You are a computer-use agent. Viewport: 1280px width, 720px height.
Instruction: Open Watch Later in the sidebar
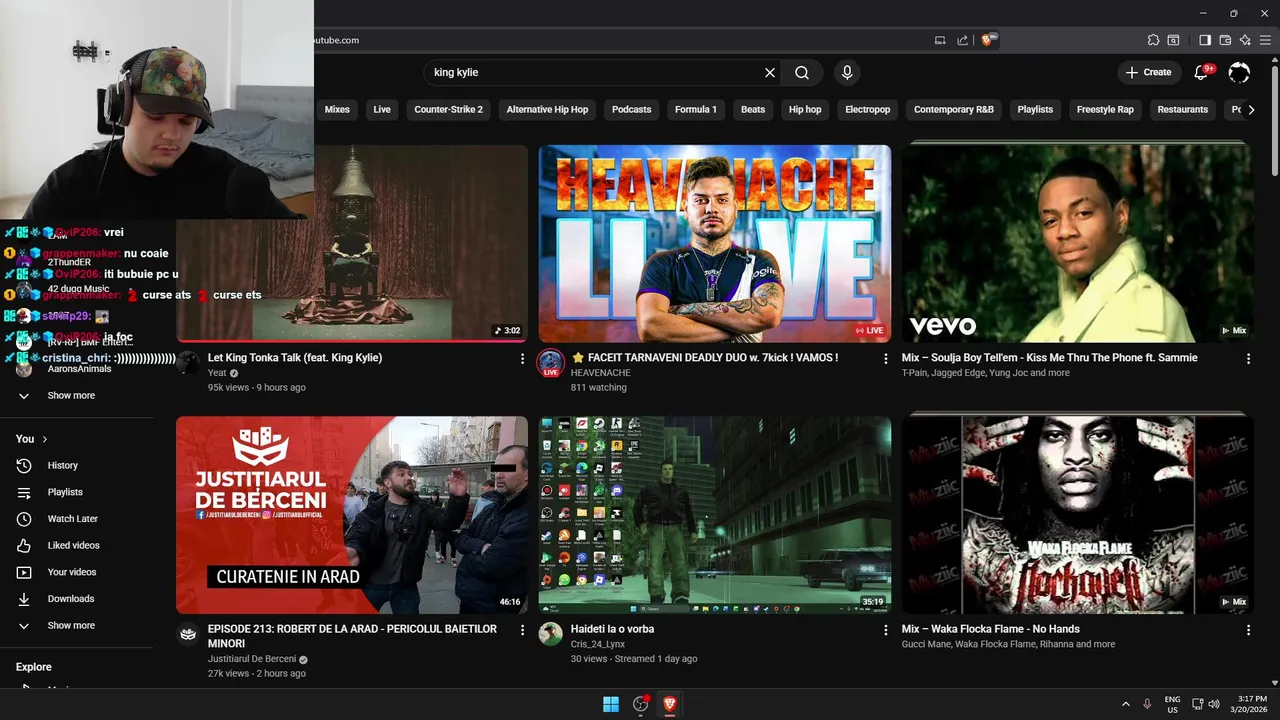tap(75, 519)
